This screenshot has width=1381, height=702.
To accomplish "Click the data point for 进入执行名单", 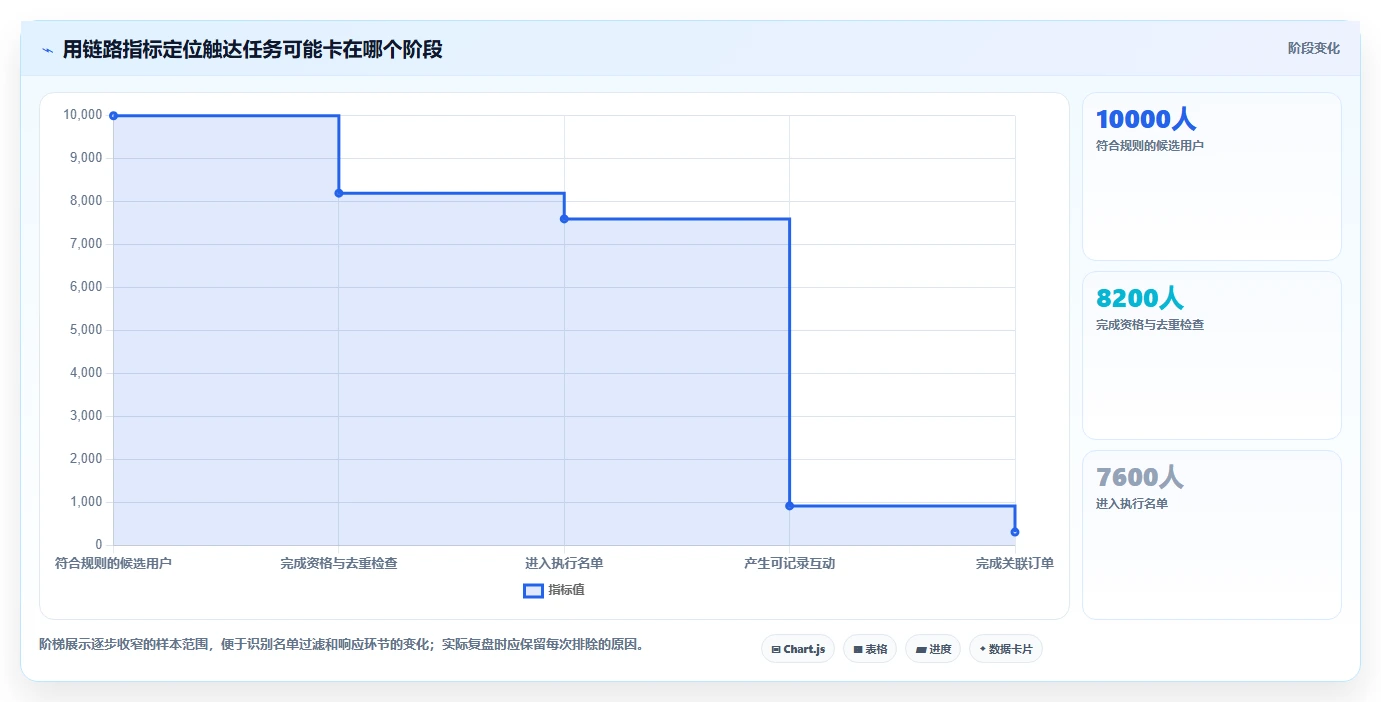I will (x=564, y=219).
